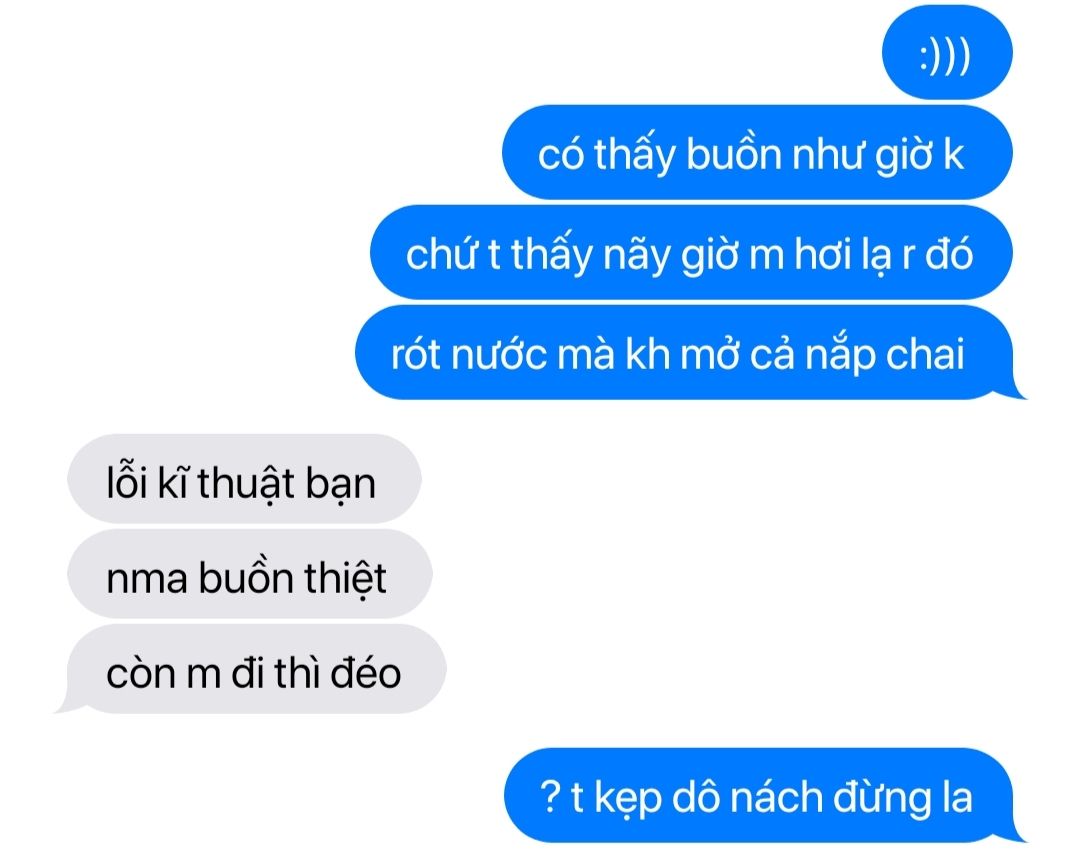Select the "? t kẹp dô nách" message
The height and width of the screenshot is (854, 1080).
click(x=765, y=795)
